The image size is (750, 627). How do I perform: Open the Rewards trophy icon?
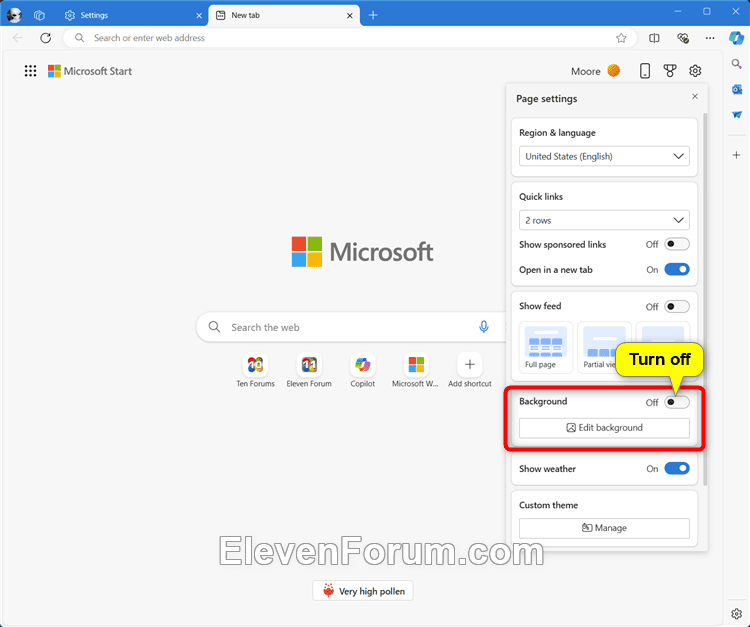670,71
